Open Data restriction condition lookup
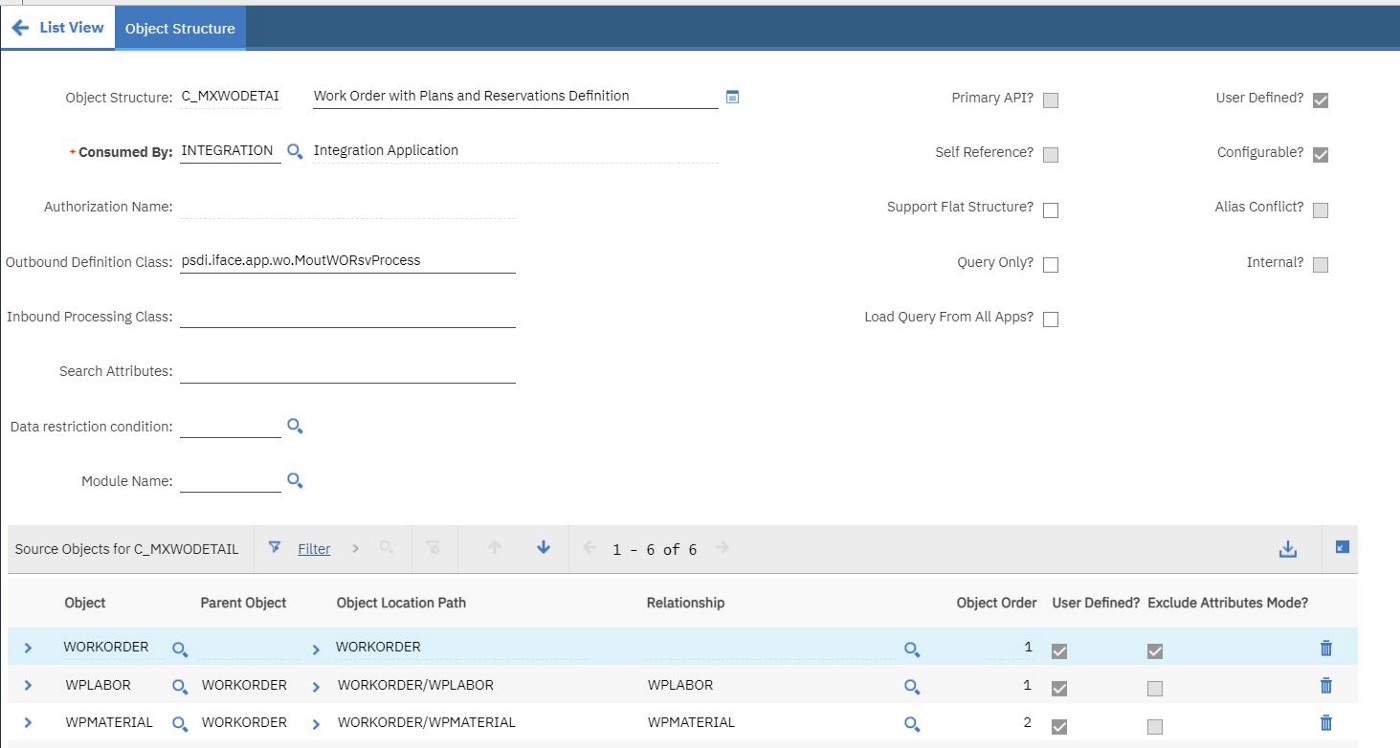The height and width of the screenshot is (748, 1400). pos(295,426)
